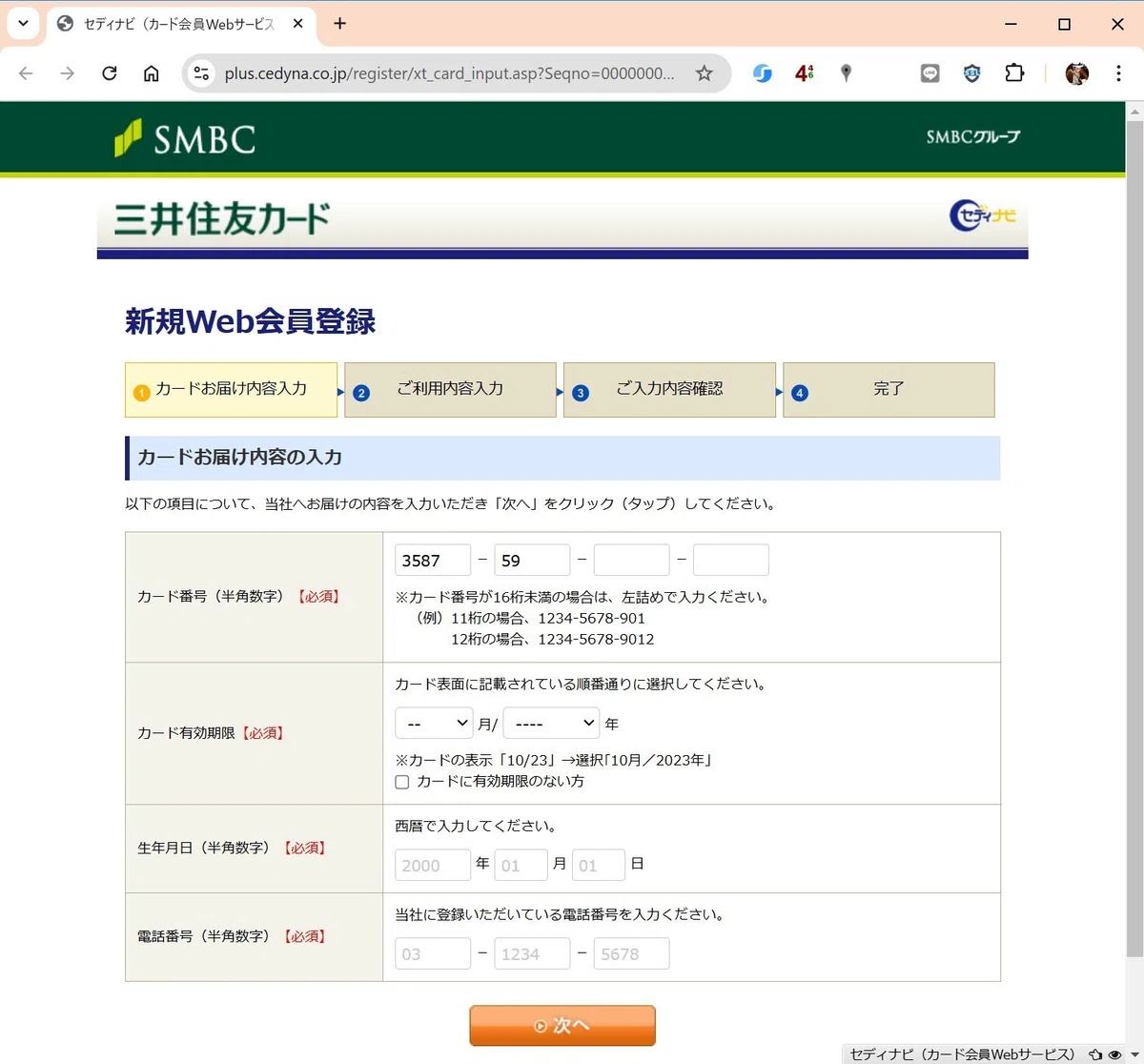Open the browser home page
Viewport: 1144px width, 1064px height.
pos(151,73)
